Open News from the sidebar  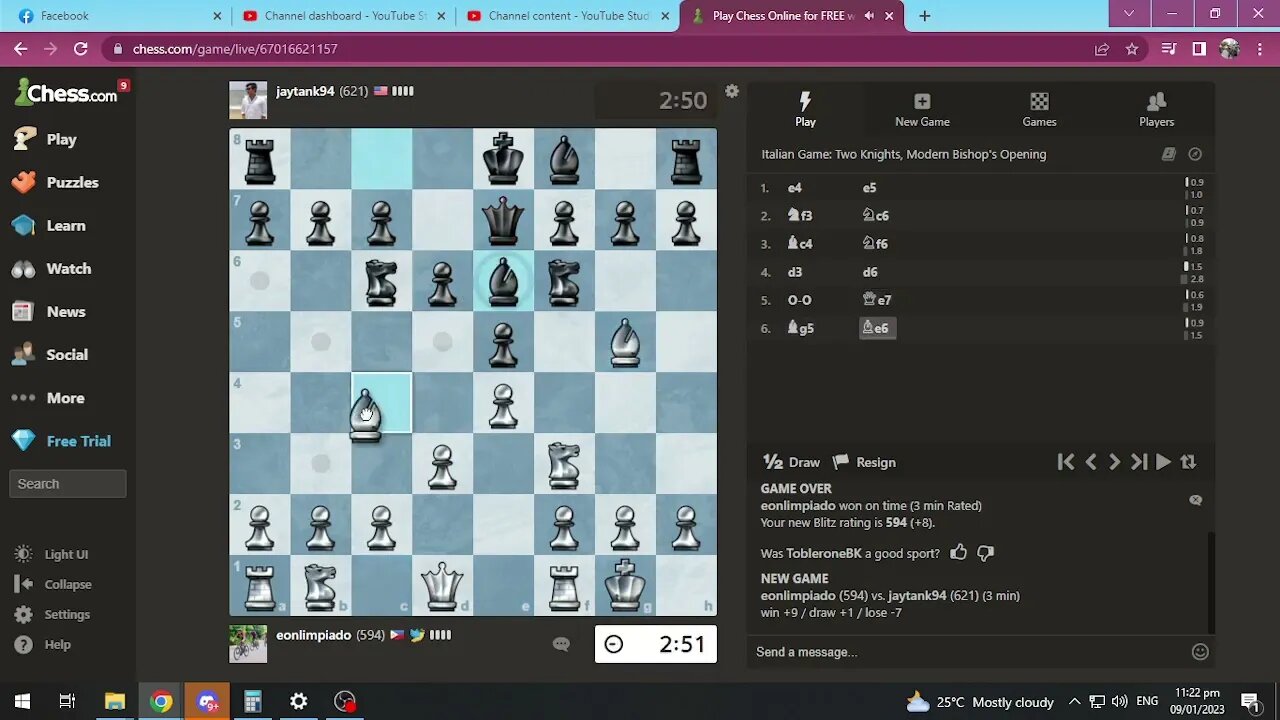(x=48, y=311)
